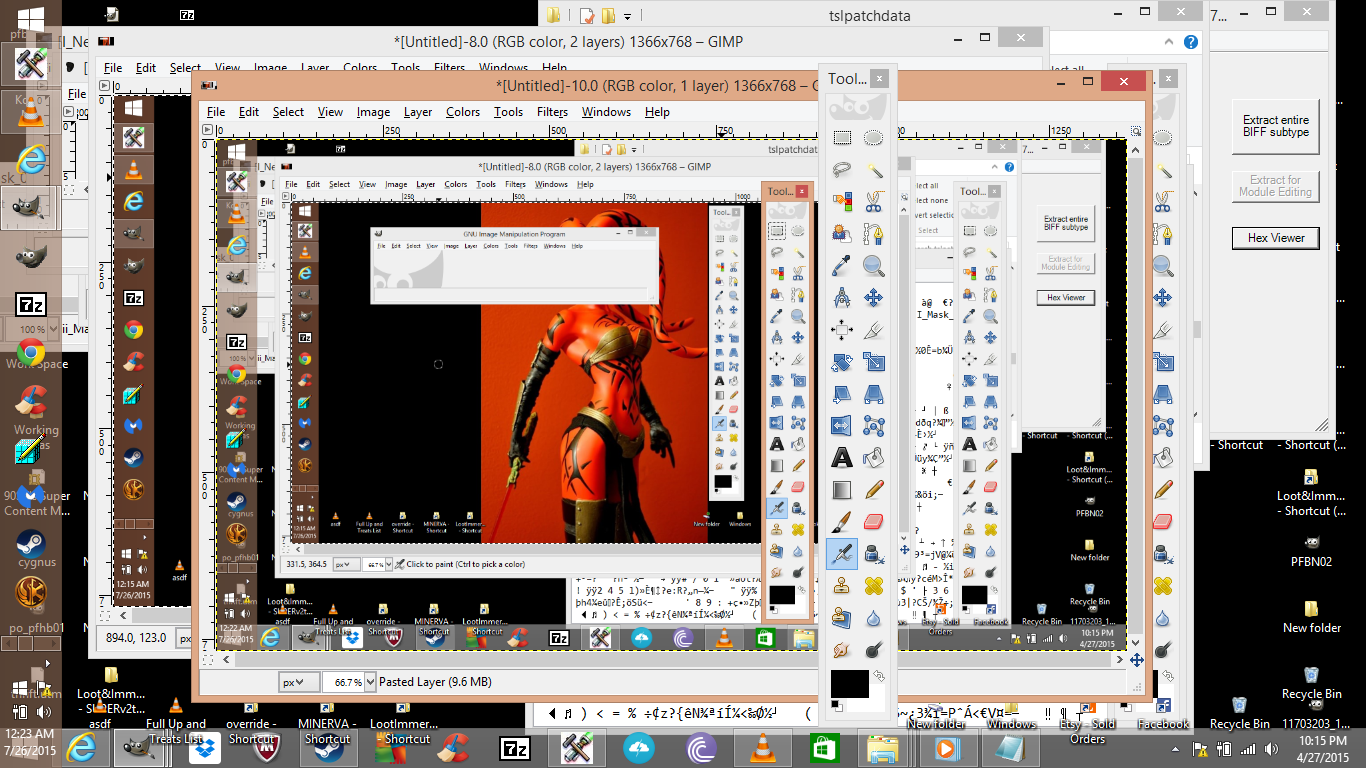Viewport: 1366px width, 768px height.
Task: Activate Select by Color tool in main Toolbox
Action: (842, 202)
